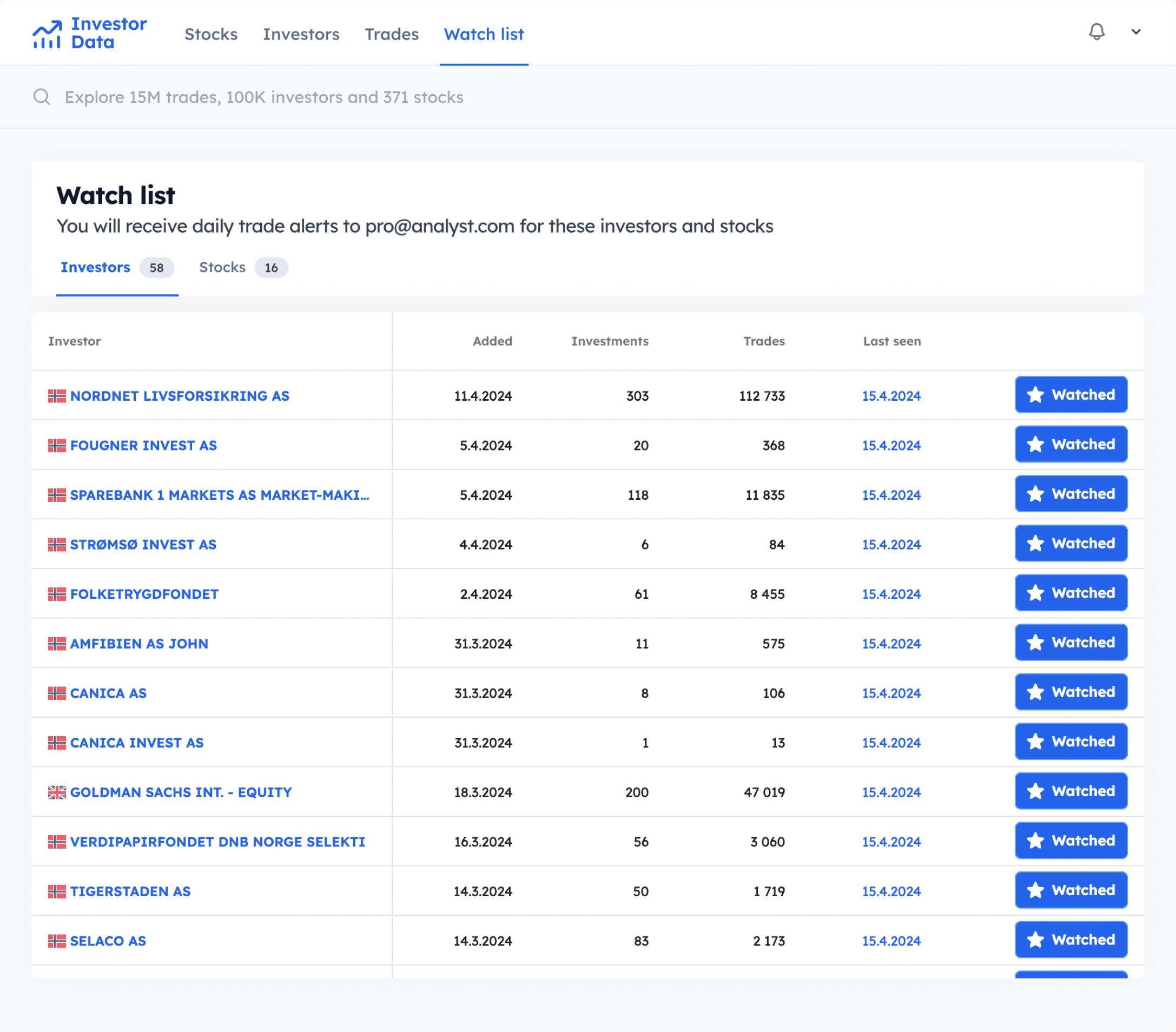Click Norway flag beside Sparebank 1 Markets

coord(56,495)
